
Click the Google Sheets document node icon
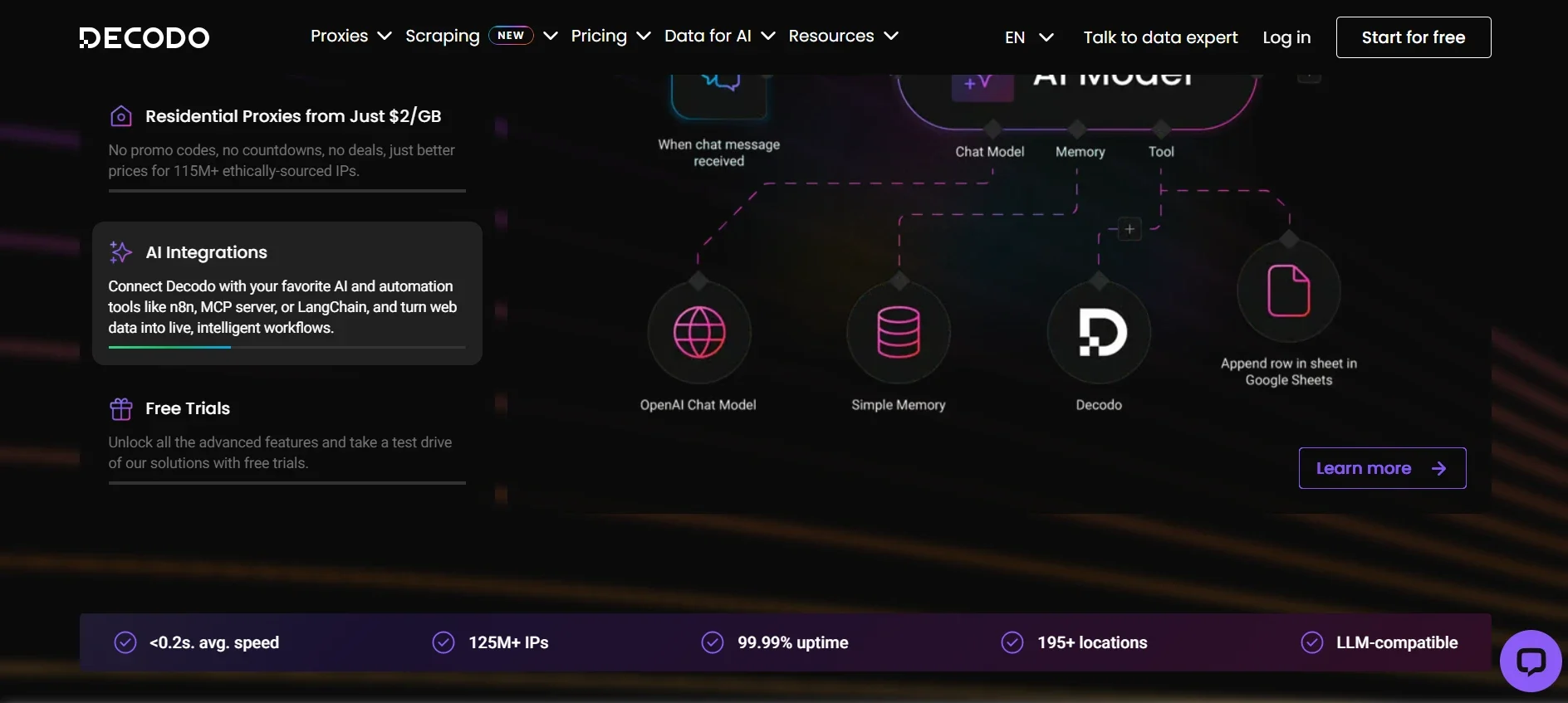coord(1289,290)
